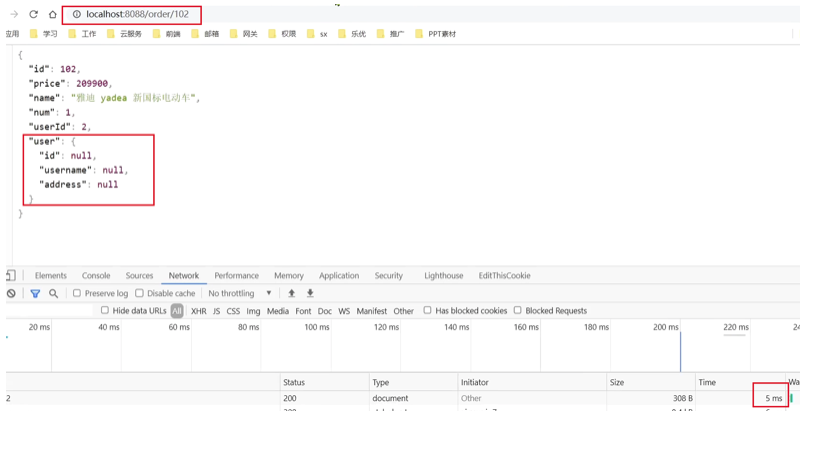Filter requests by Manifest
The image size is (834, 450).
372,311
